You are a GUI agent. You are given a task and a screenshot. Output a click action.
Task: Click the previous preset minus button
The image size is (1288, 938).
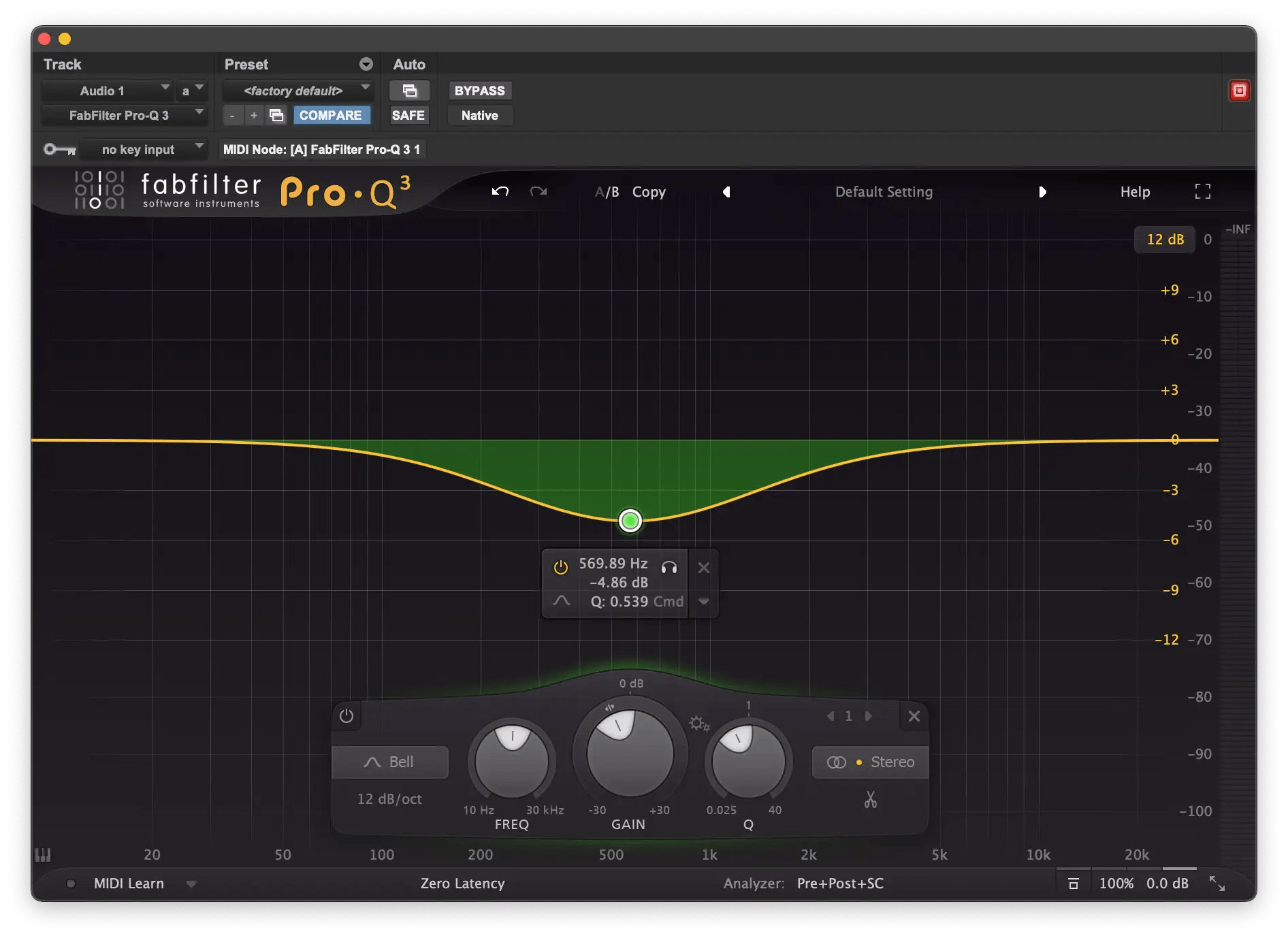pos(232,115)
